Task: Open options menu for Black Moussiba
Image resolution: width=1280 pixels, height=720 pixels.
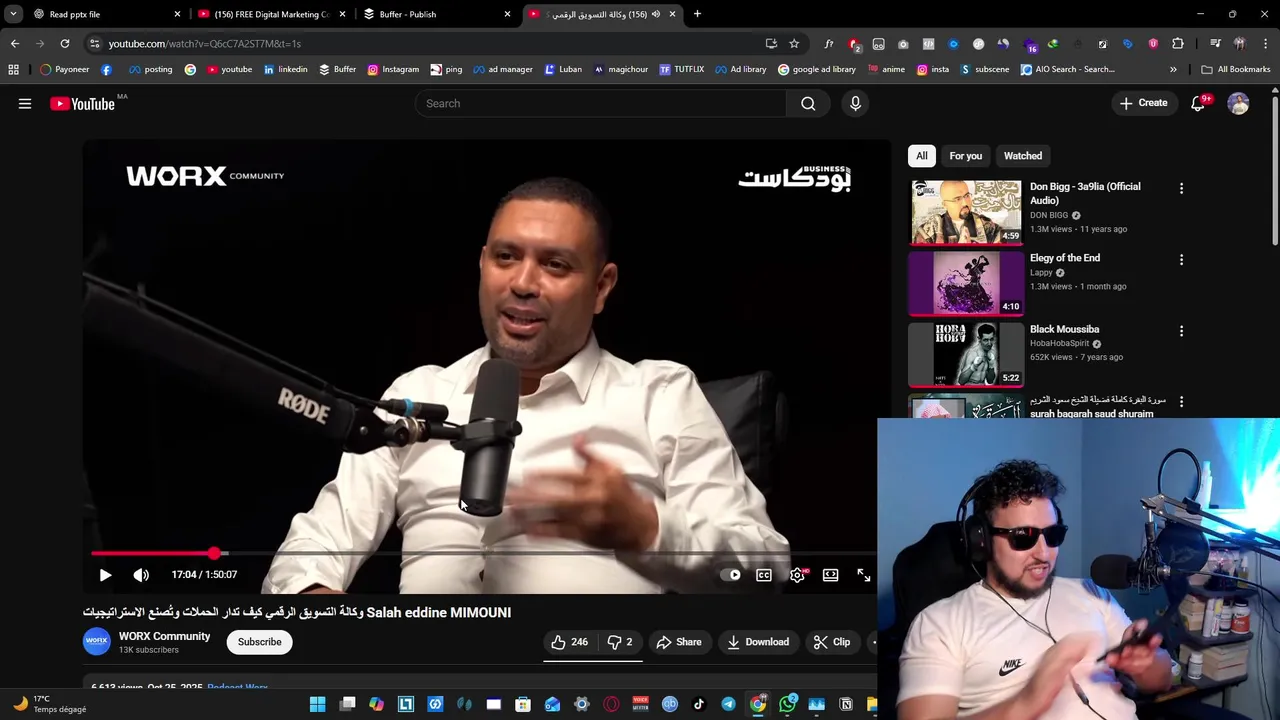Action: tap(1181, 330)
